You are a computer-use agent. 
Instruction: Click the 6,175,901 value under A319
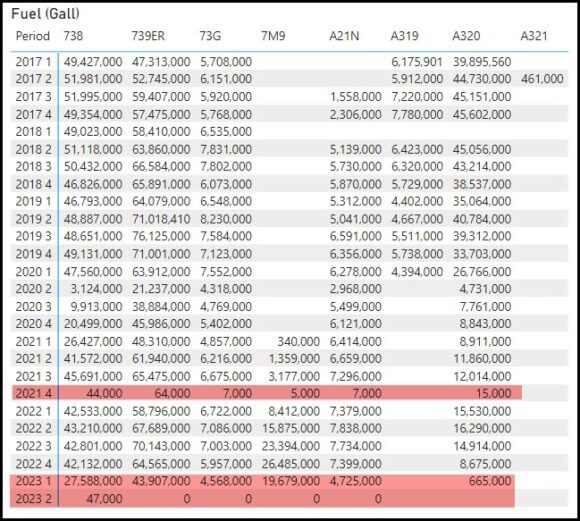[417, 62]
